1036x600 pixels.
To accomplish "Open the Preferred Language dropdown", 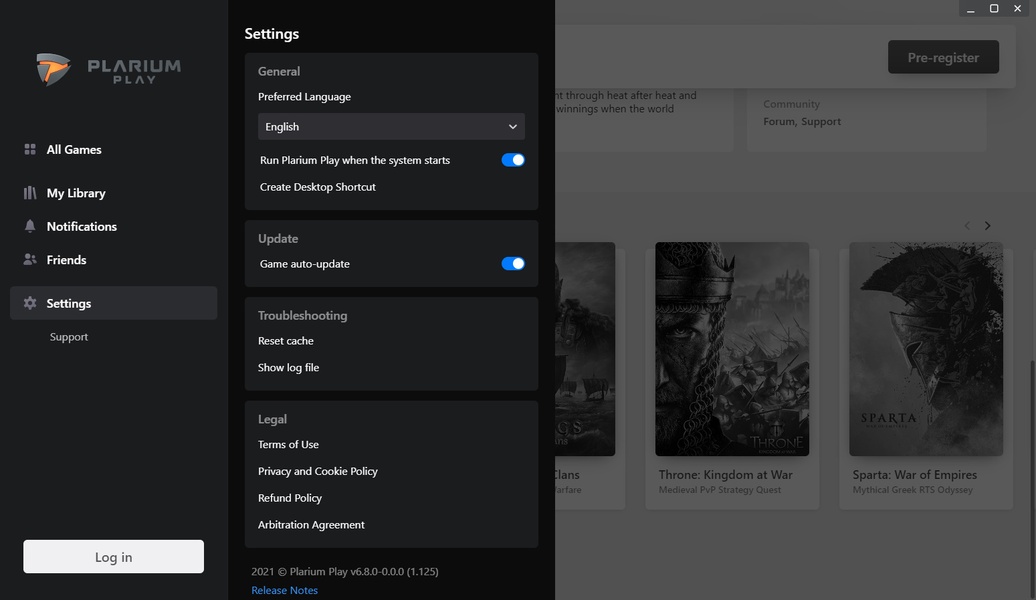I will pyautogui.click(x=390, y=126).
